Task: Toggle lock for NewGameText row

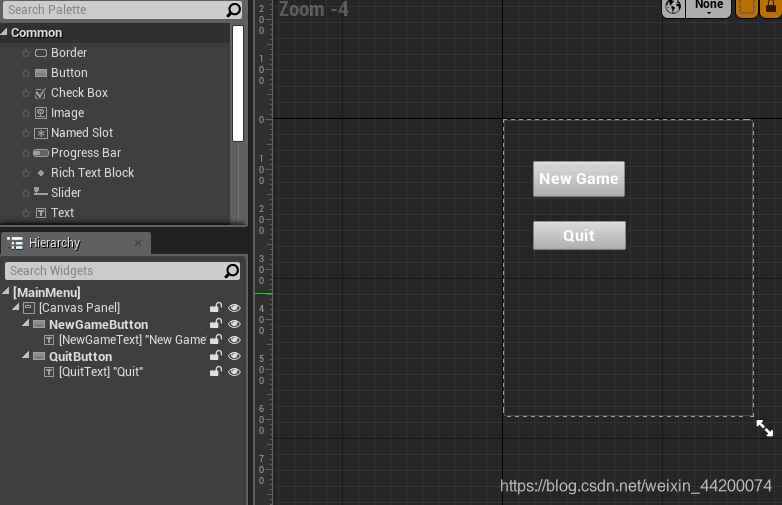Action: point(215,340)
